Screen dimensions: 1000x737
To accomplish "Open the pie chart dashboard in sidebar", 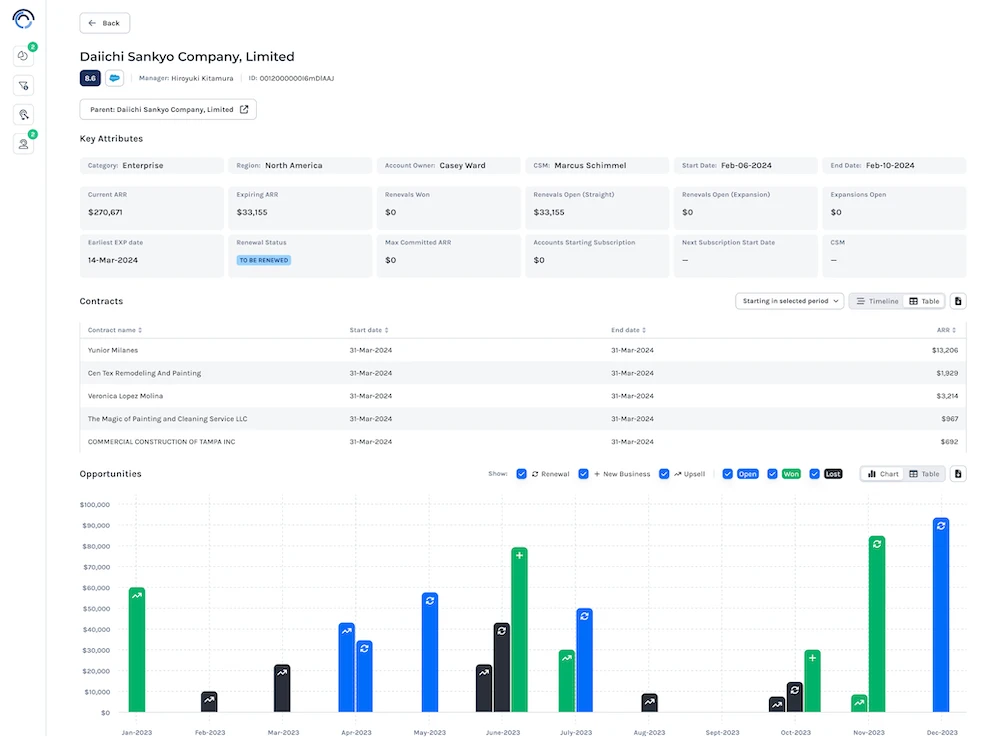I will [23, 57].
